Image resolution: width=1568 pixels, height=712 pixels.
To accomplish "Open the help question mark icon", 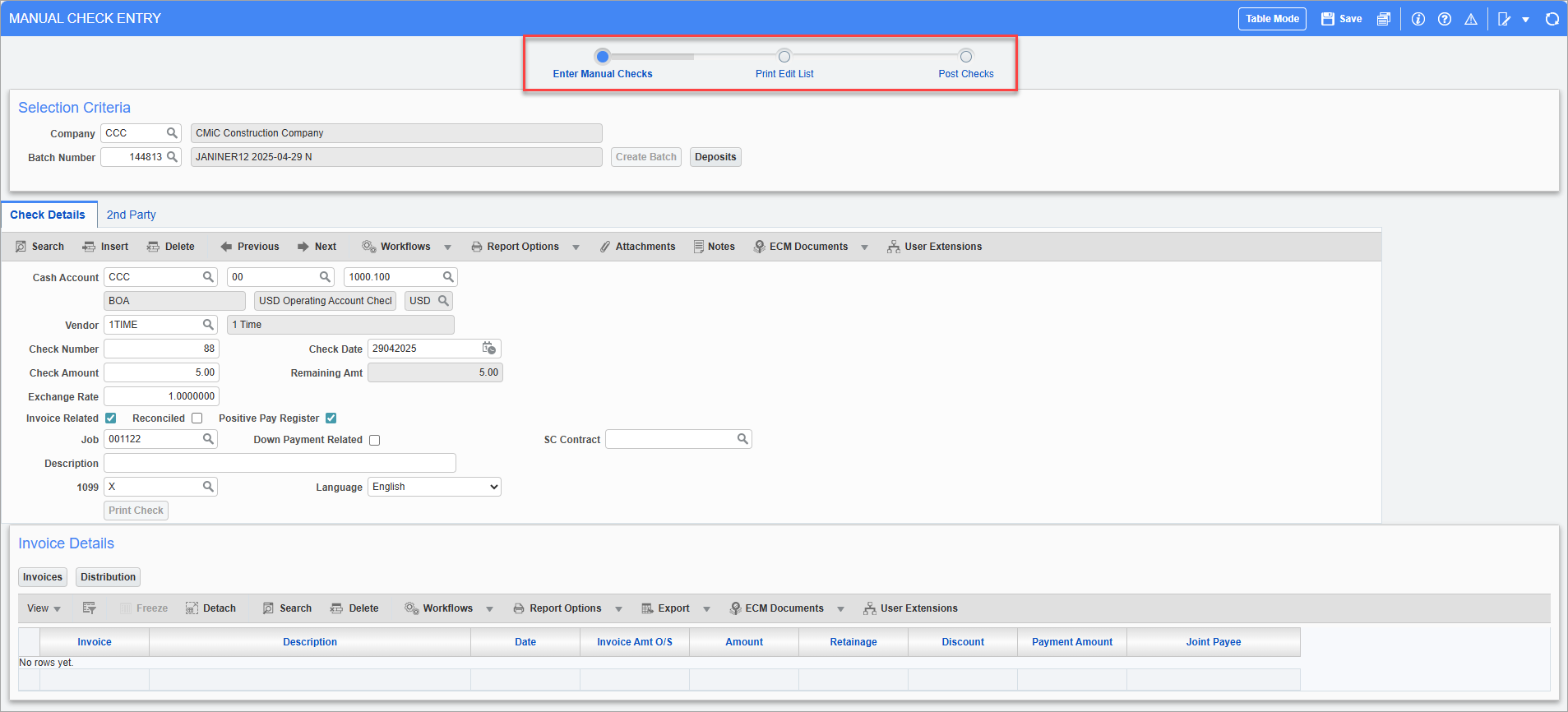I will [1445, 19].
